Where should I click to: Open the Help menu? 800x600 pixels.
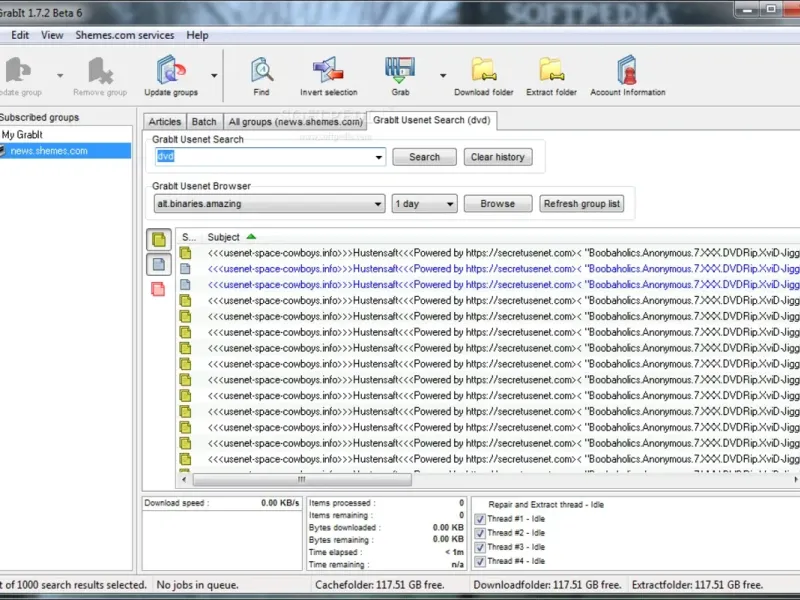[197, 35]
